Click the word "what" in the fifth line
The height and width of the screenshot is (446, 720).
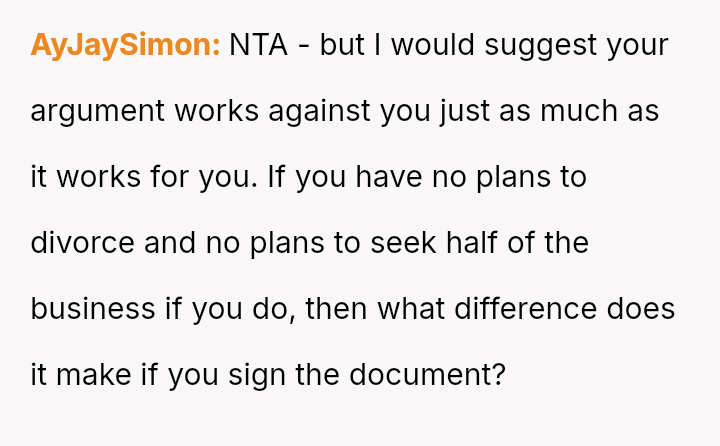(x=411, y=309)
